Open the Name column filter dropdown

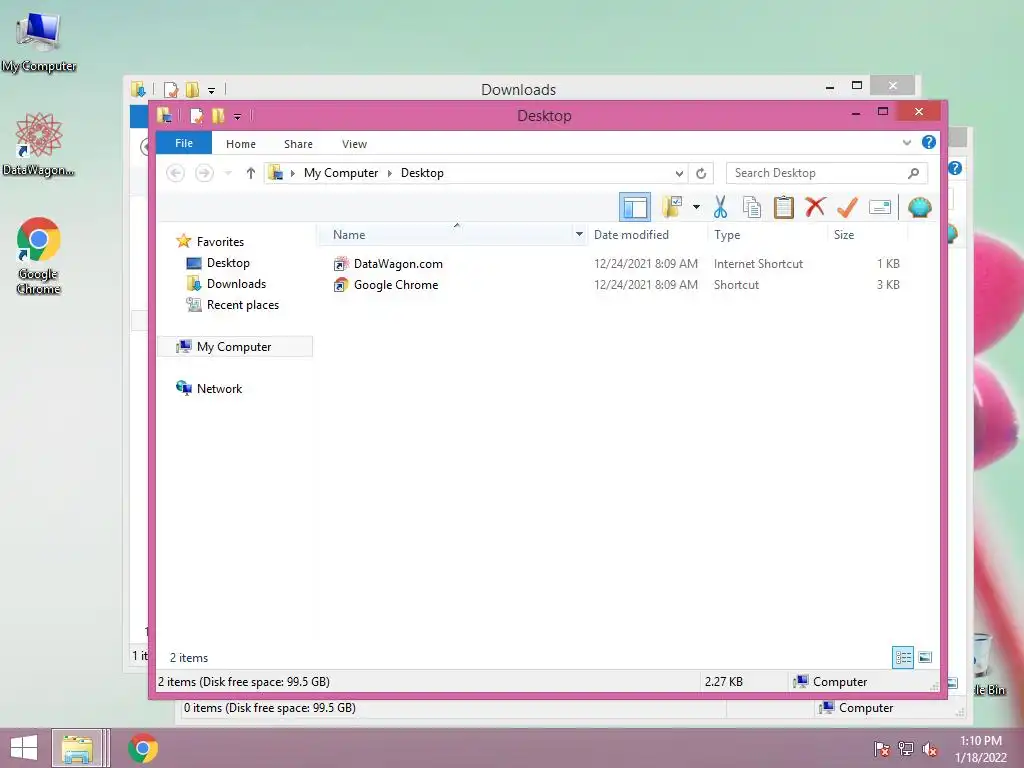pyautogui.click(x=579, y=234)
